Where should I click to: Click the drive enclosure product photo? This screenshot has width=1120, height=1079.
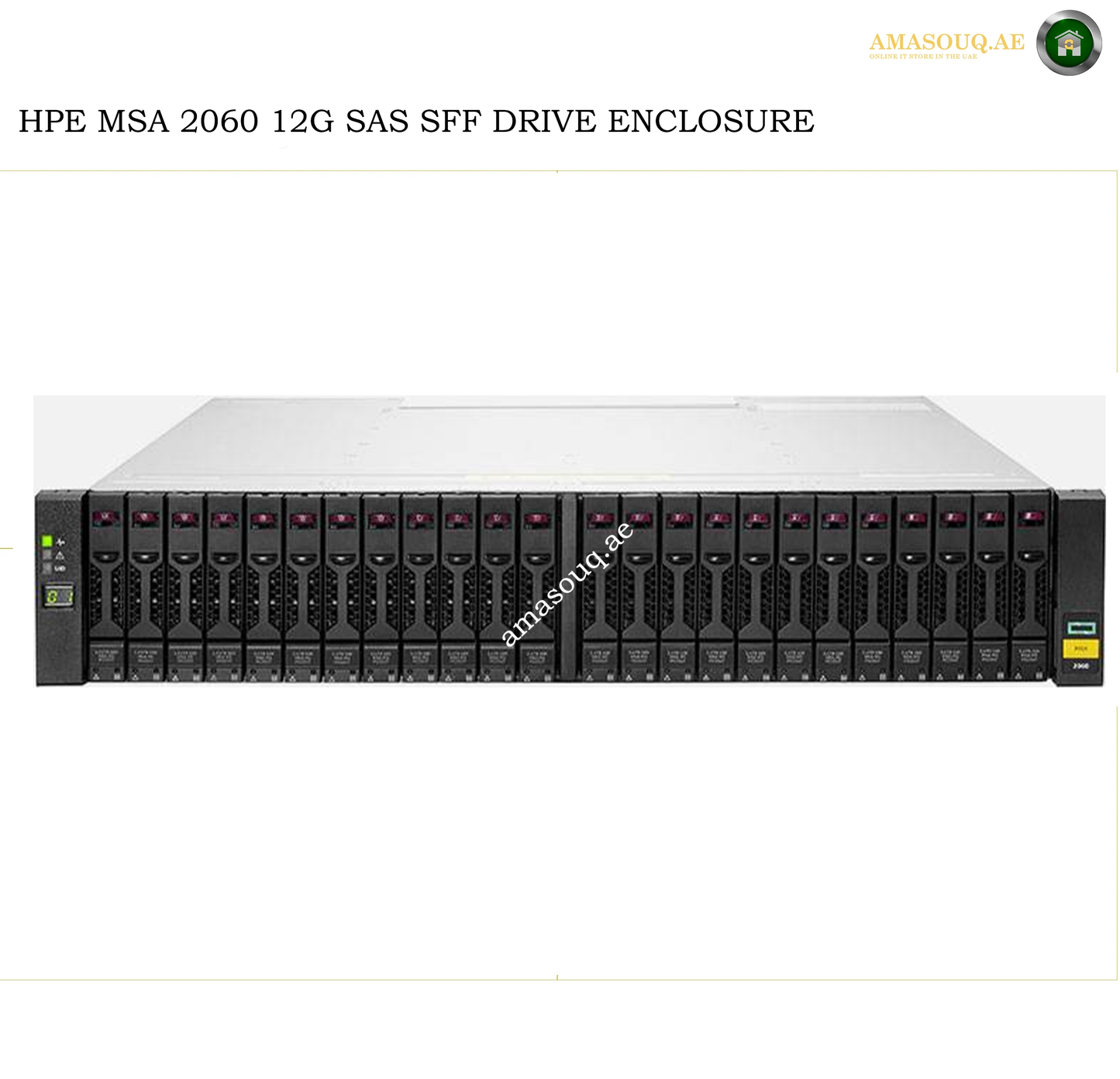570,541
